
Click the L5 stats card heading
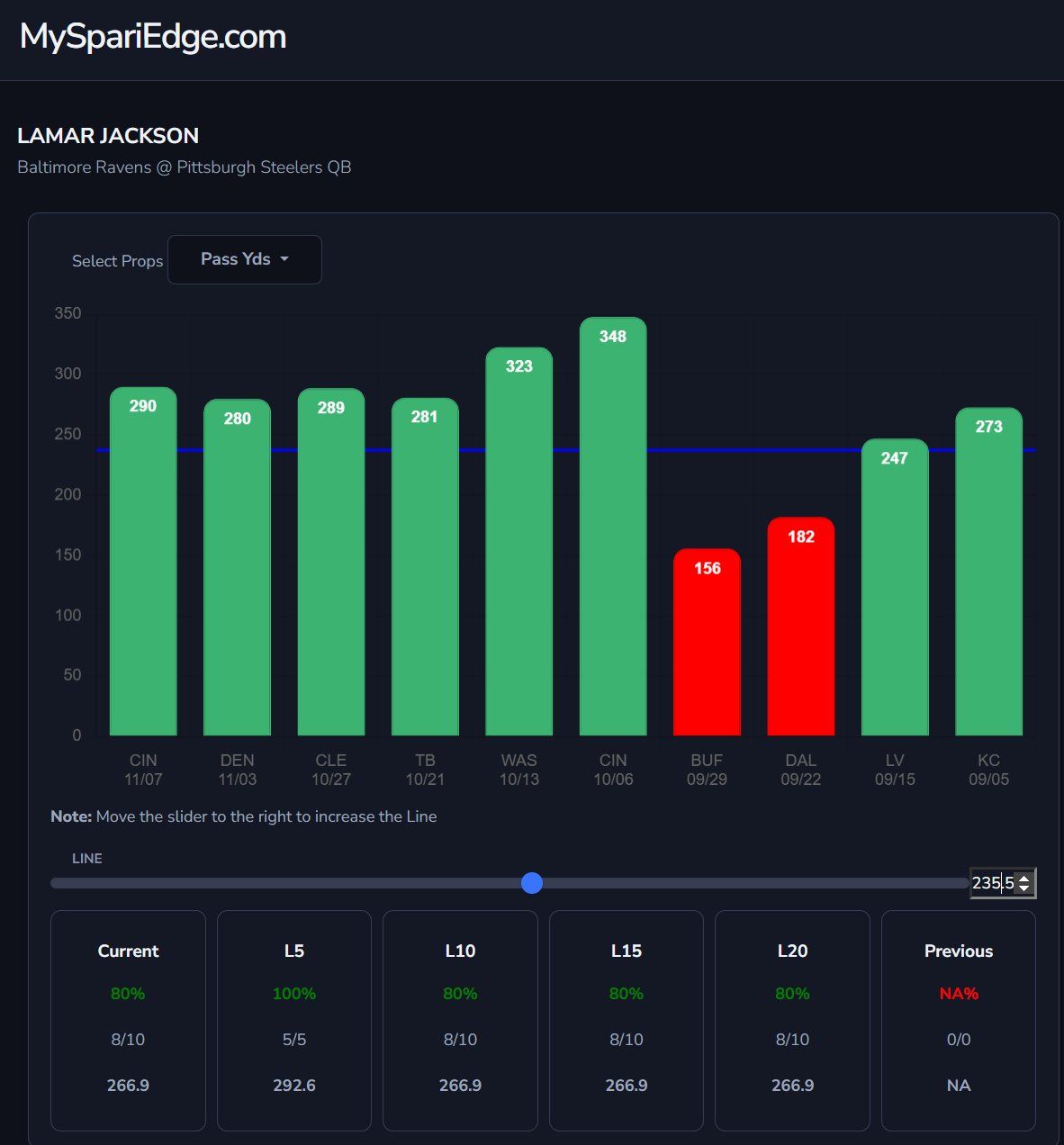pyautogui.click(x=294, y=951)
